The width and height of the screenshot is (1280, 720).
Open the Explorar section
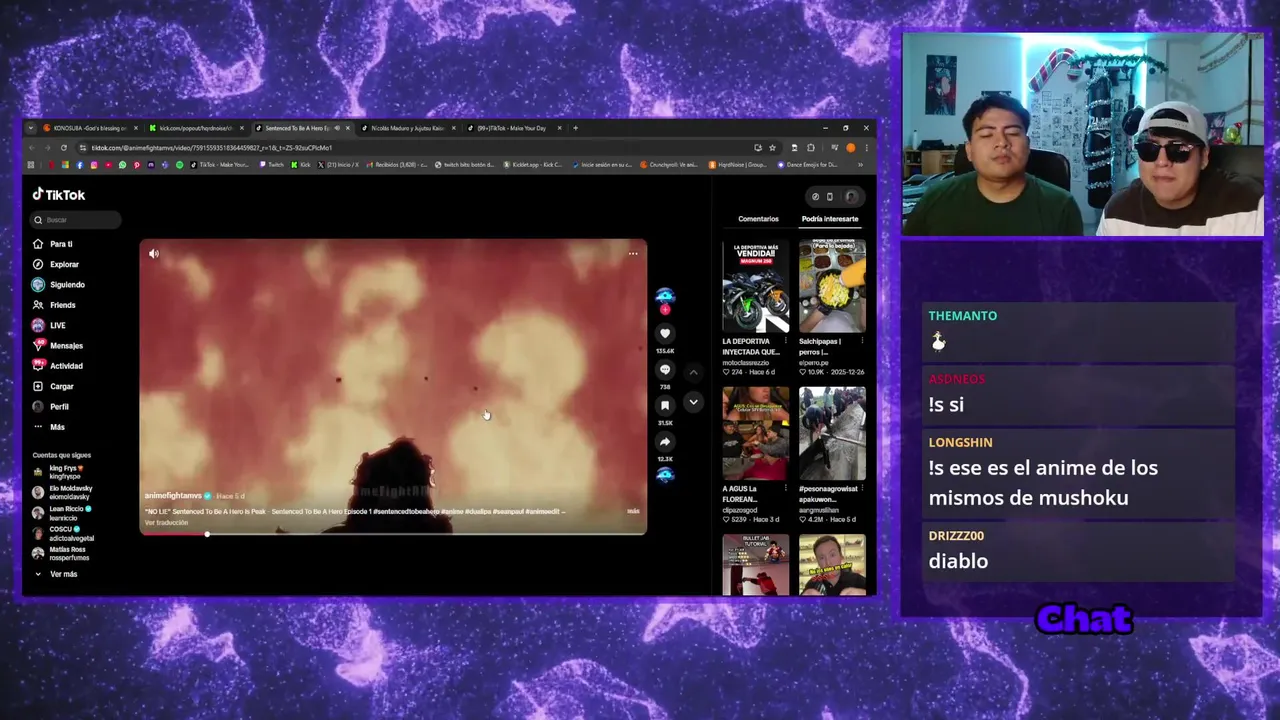pos(56,264)
